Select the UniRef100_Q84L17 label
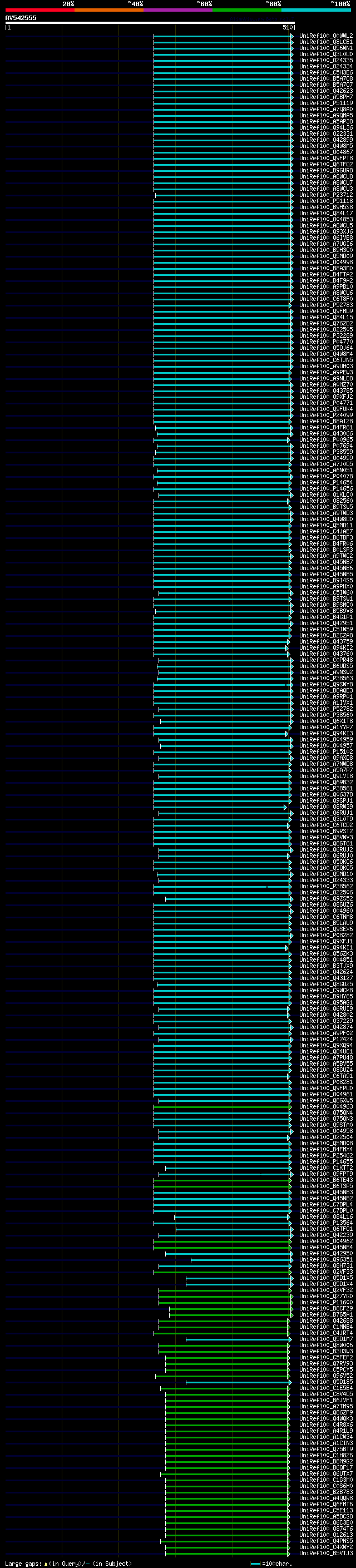The width and height of the screenshot is (356, 1568). point(325,213)
